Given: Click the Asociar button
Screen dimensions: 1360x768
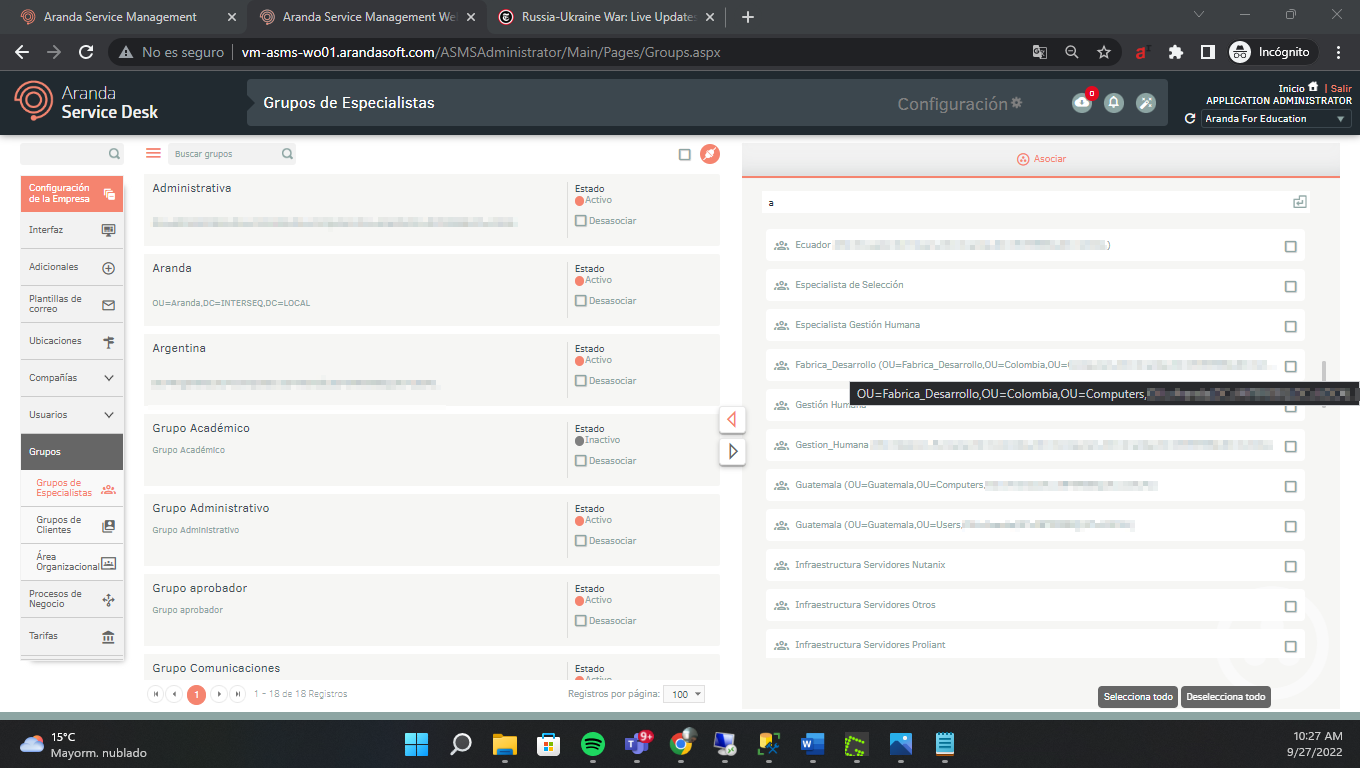Looking at the screenshot, I should [1040, 159].
